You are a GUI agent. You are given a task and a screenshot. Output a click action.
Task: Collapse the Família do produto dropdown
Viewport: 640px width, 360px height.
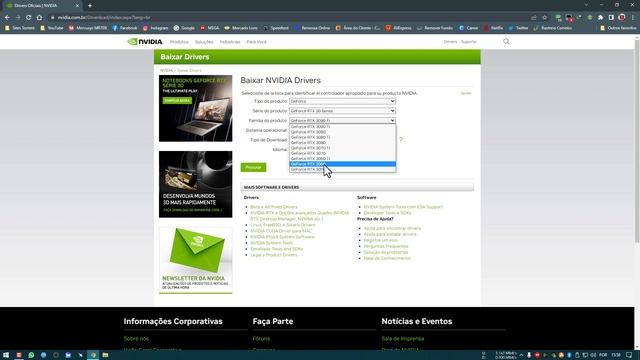click(342, 121)
